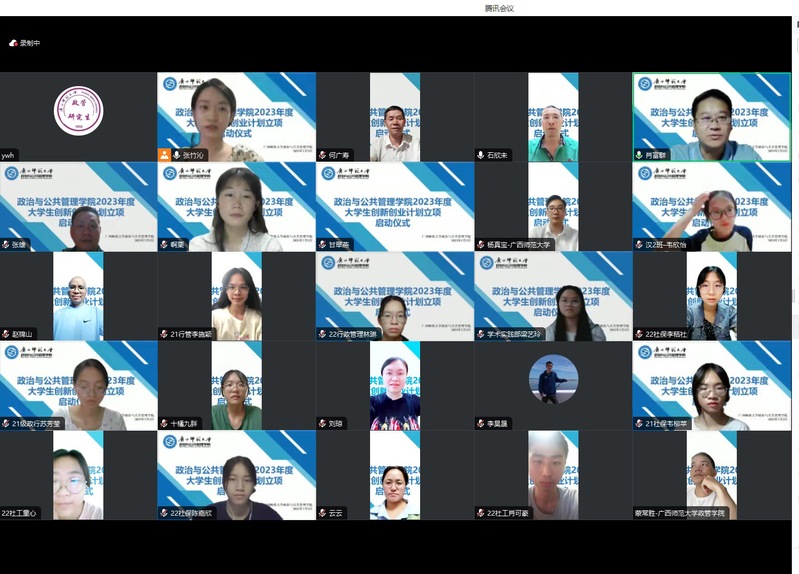Click the microphone icon next to 何广寿

[323, 155]
